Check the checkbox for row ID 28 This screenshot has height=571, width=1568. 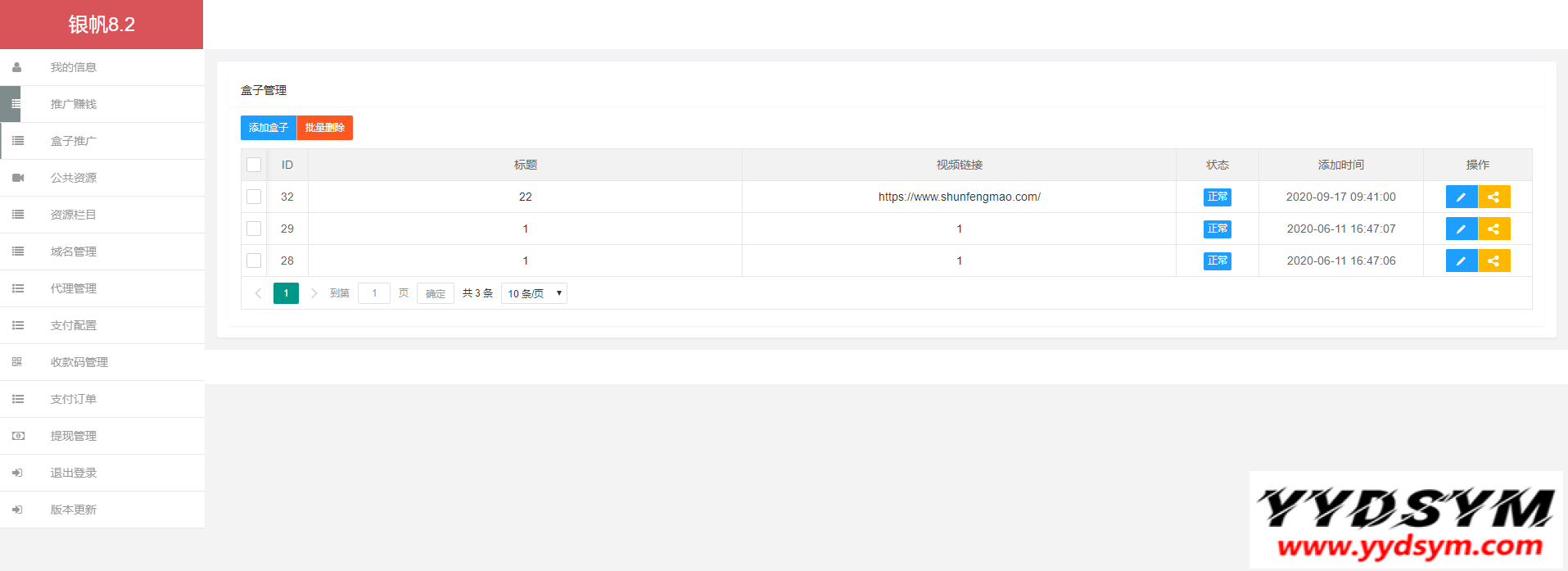pos(254,261)
